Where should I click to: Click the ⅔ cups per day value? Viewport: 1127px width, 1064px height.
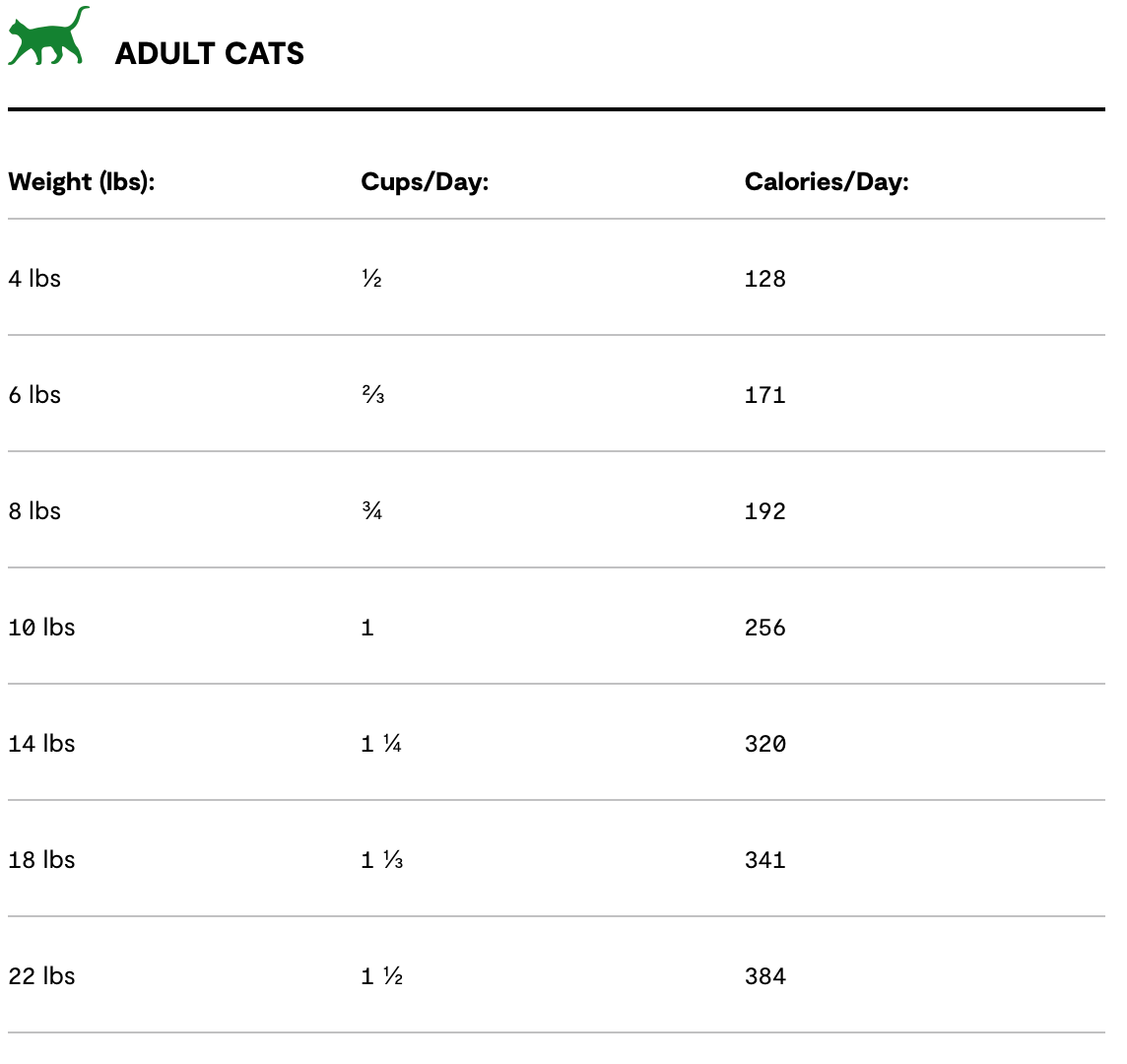(372, 396)
